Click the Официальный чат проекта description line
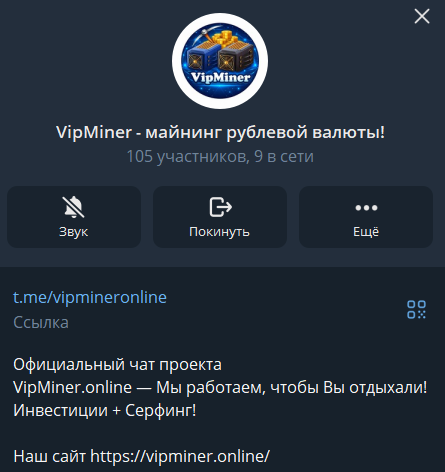Screen dimensions: 445x472 [x=117, y=364]
